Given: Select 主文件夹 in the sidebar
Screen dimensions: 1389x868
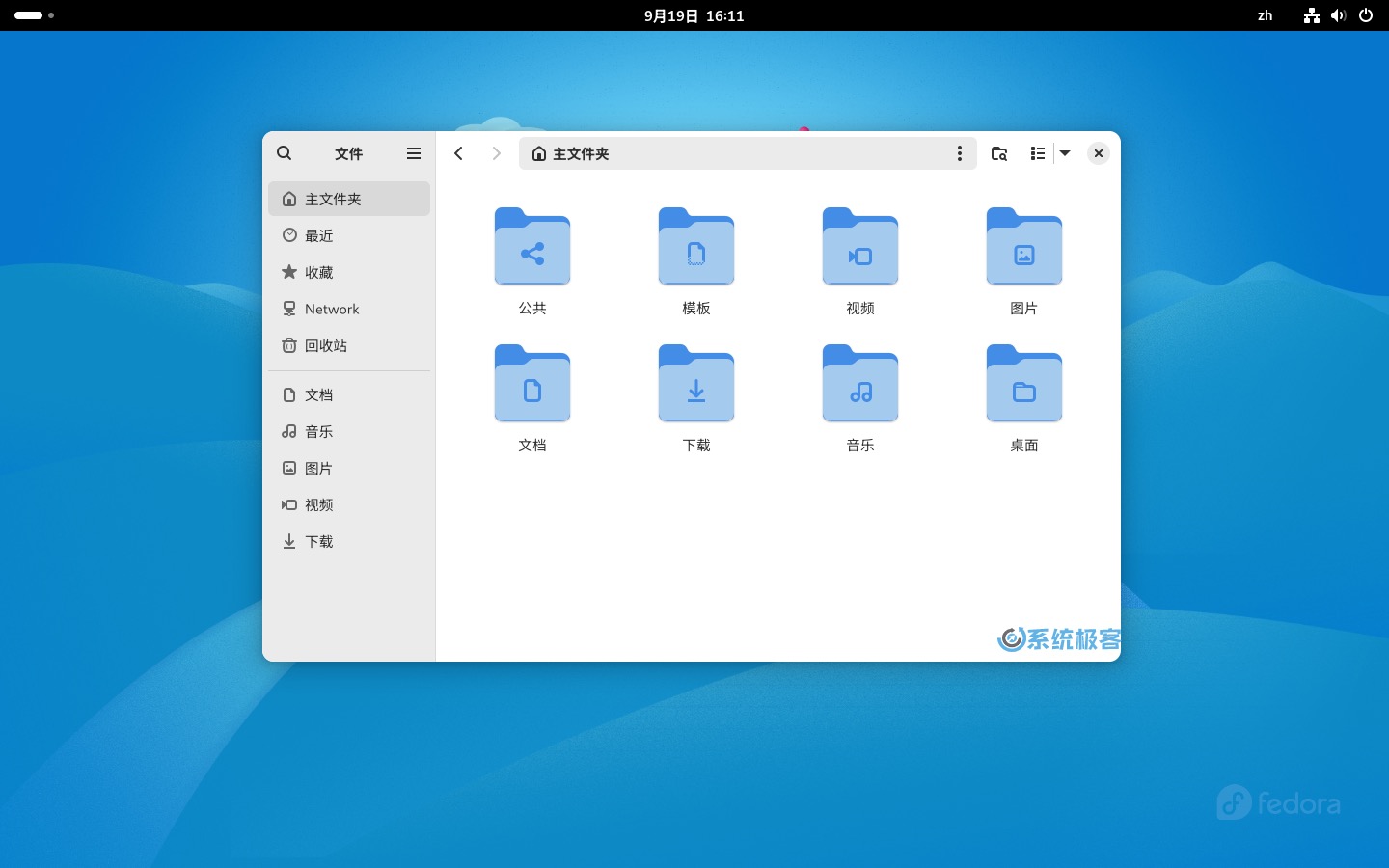Looking at the screenshot, I should click(x=349, y=199).
